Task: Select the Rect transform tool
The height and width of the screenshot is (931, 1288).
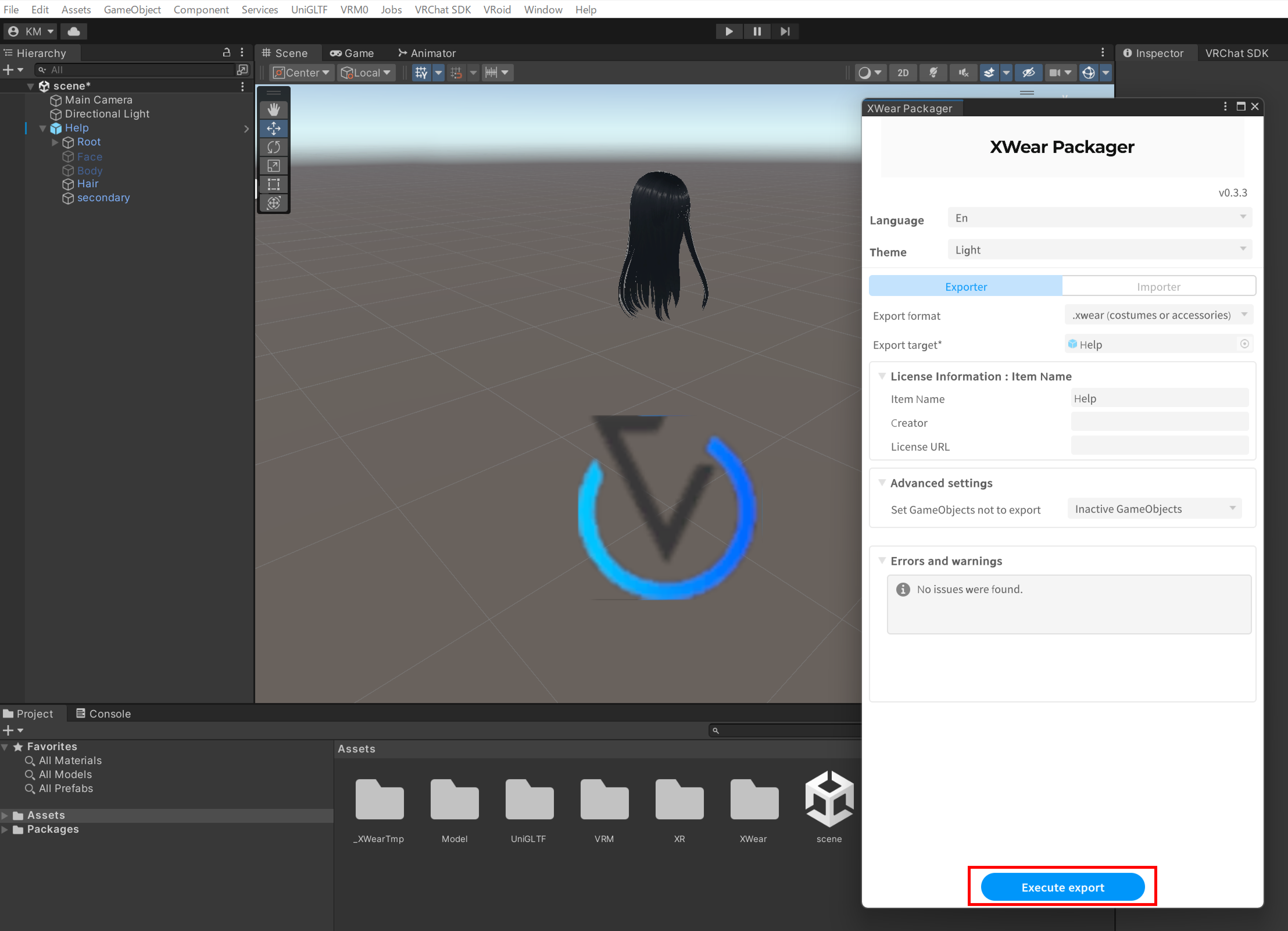Action: tap(274, 185)
